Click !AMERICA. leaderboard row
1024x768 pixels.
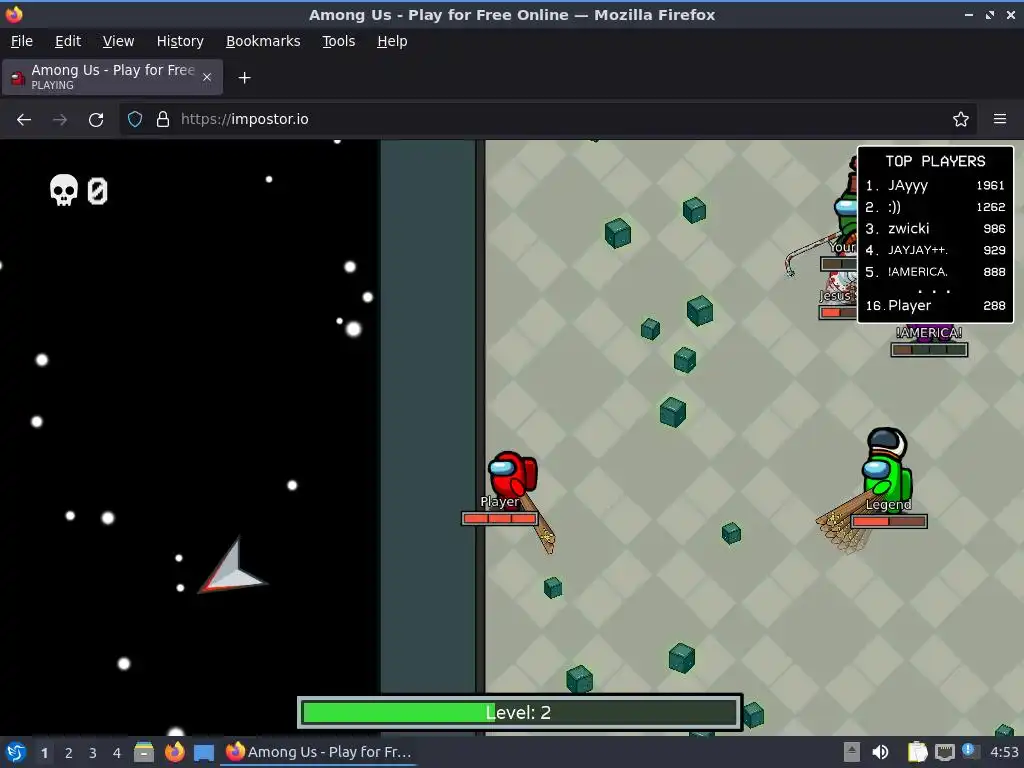point(935,272)
